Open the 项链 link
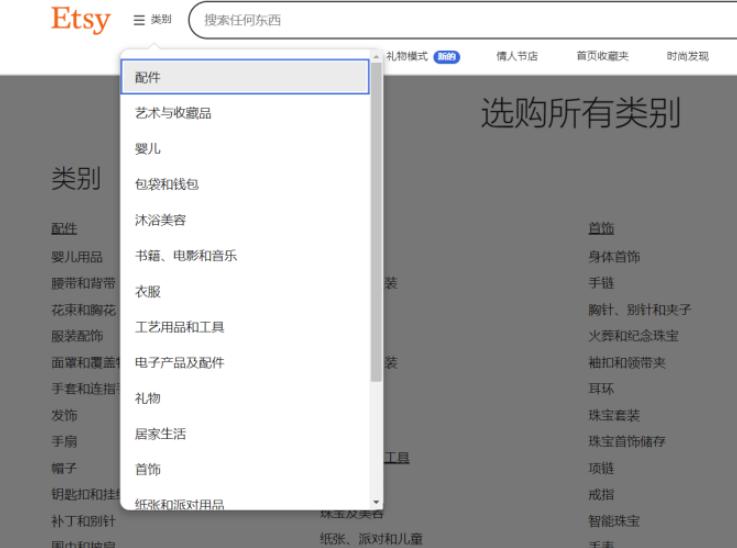The height and width of the screenshot is (548, 737). (x=601, y=468)
